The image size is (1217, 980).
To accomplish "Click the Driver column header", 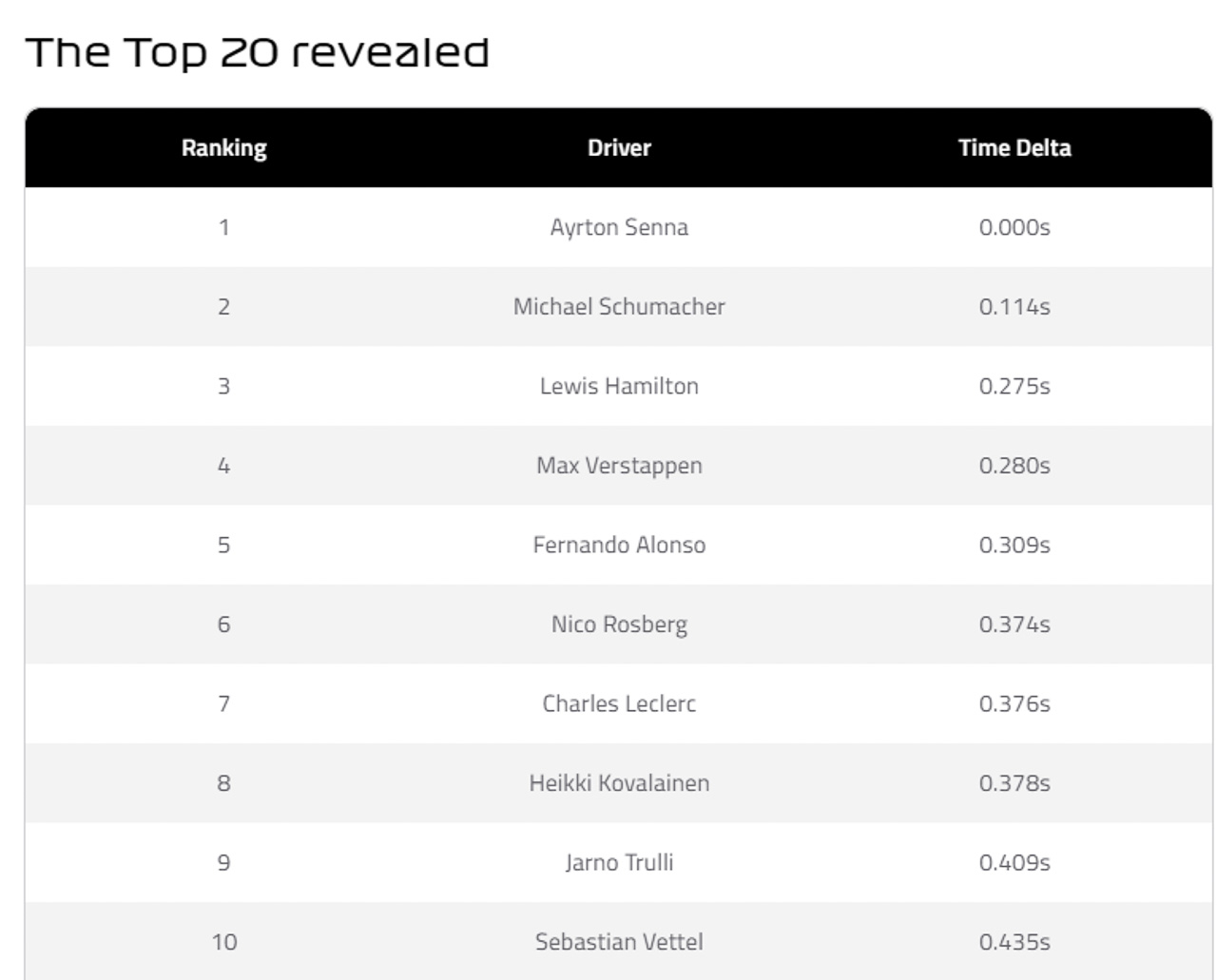I will 619,148.
